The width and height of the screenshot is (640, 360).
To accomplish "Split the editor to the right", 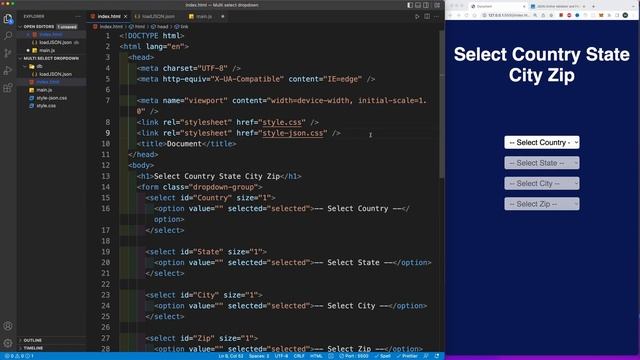I will [x=427, y=16].
